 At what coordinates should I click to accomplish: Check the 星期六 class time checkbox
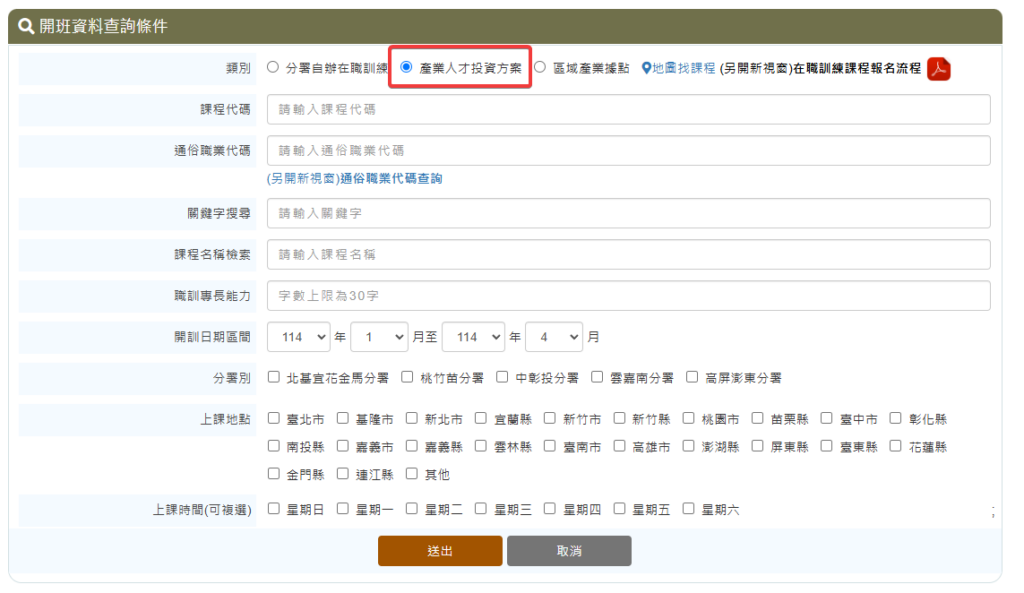(688, 508)
